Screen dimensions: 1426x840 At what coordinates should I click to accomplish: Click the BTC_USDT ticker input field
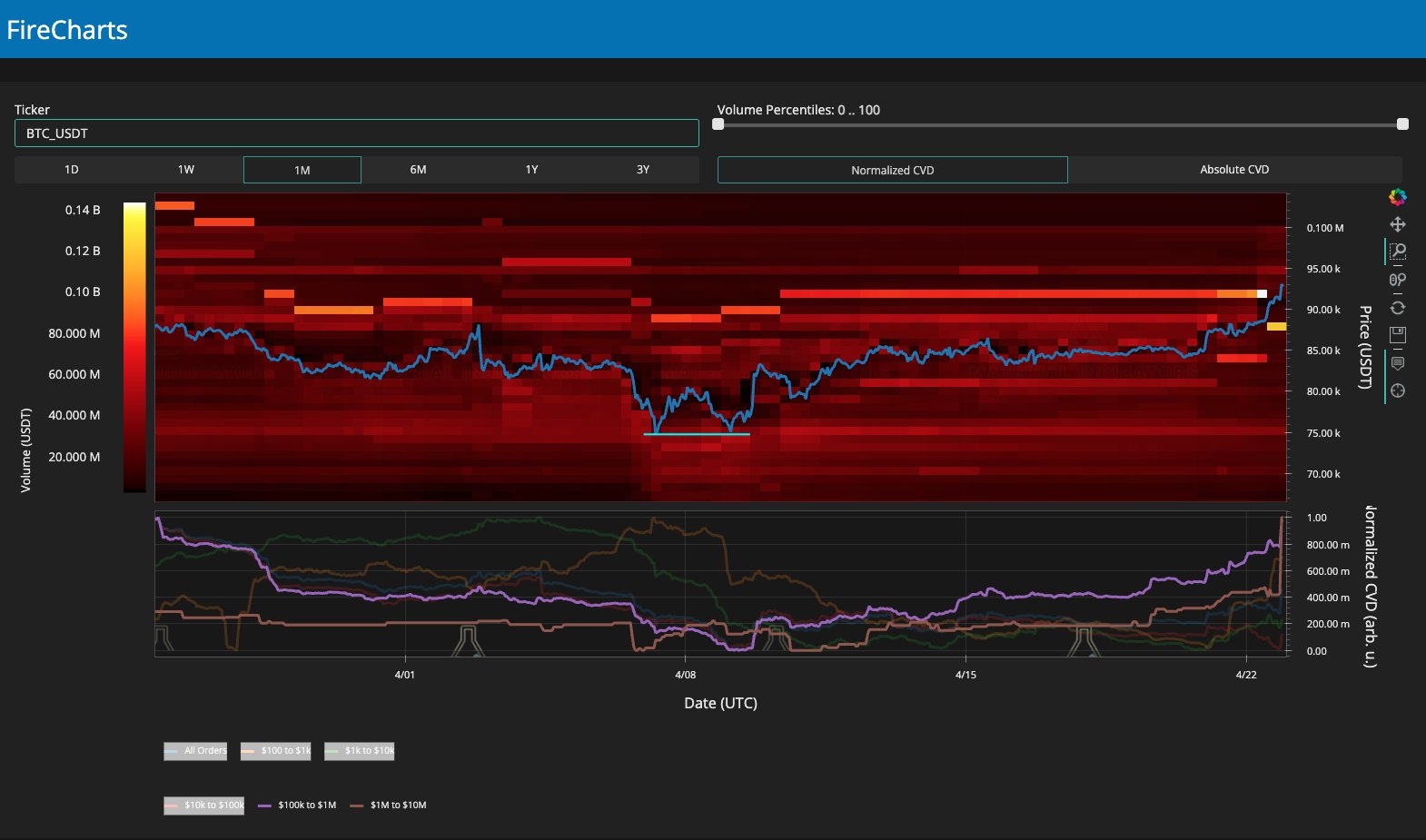356,133
